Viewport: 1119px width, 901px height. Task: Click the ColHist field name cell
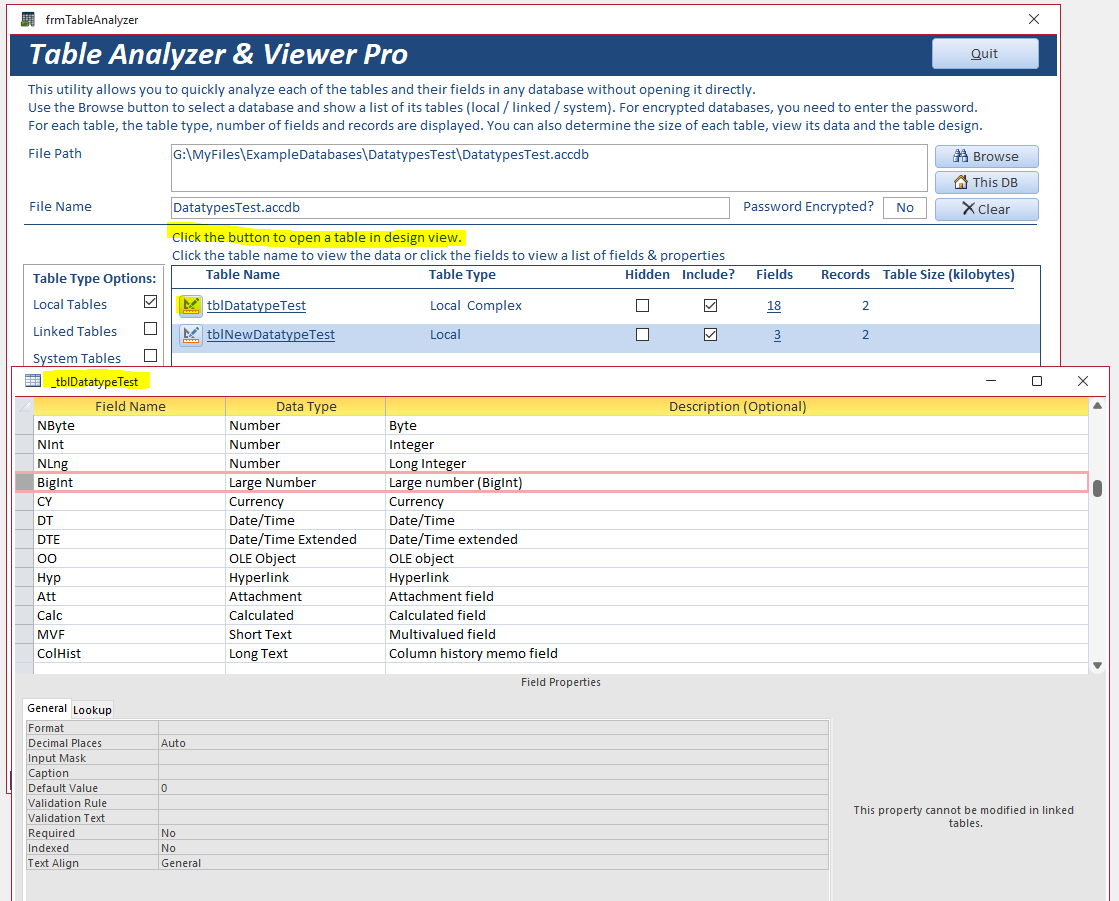click(x=130, y=653)
